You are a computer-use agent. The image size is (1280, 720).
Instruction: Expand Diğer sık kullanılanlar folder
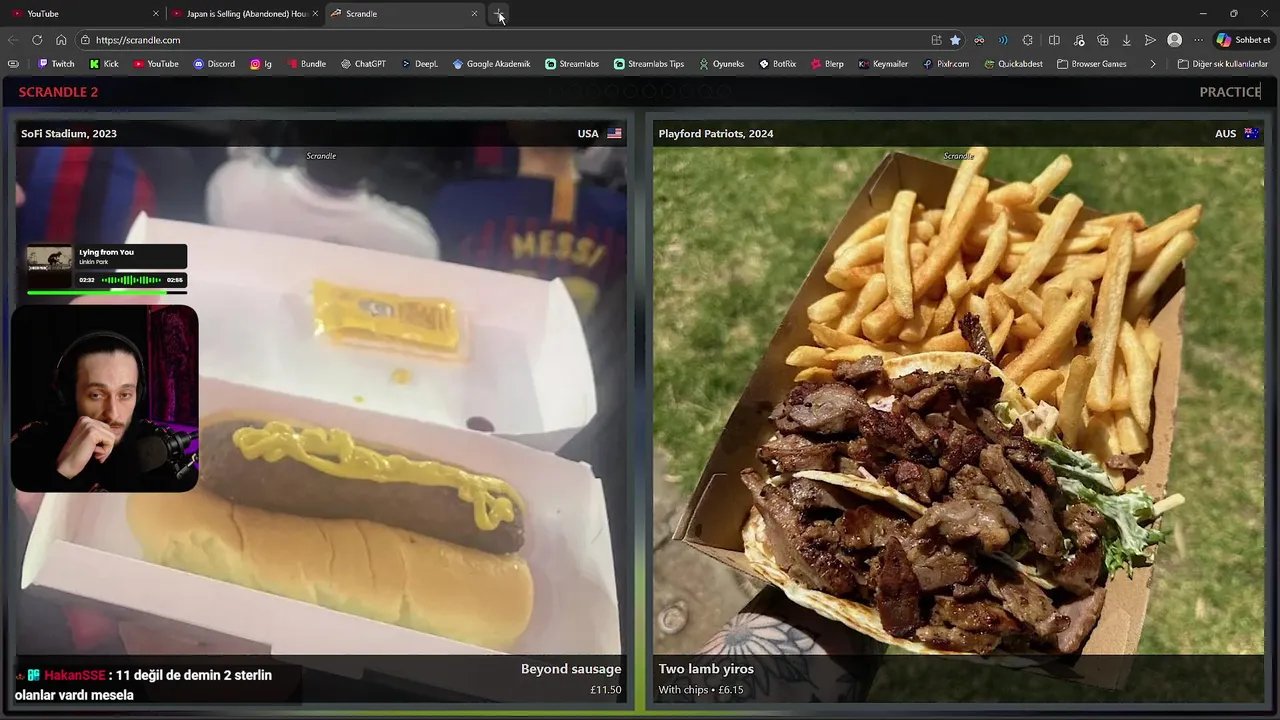pyautogui.click(x=1223, y=64)
